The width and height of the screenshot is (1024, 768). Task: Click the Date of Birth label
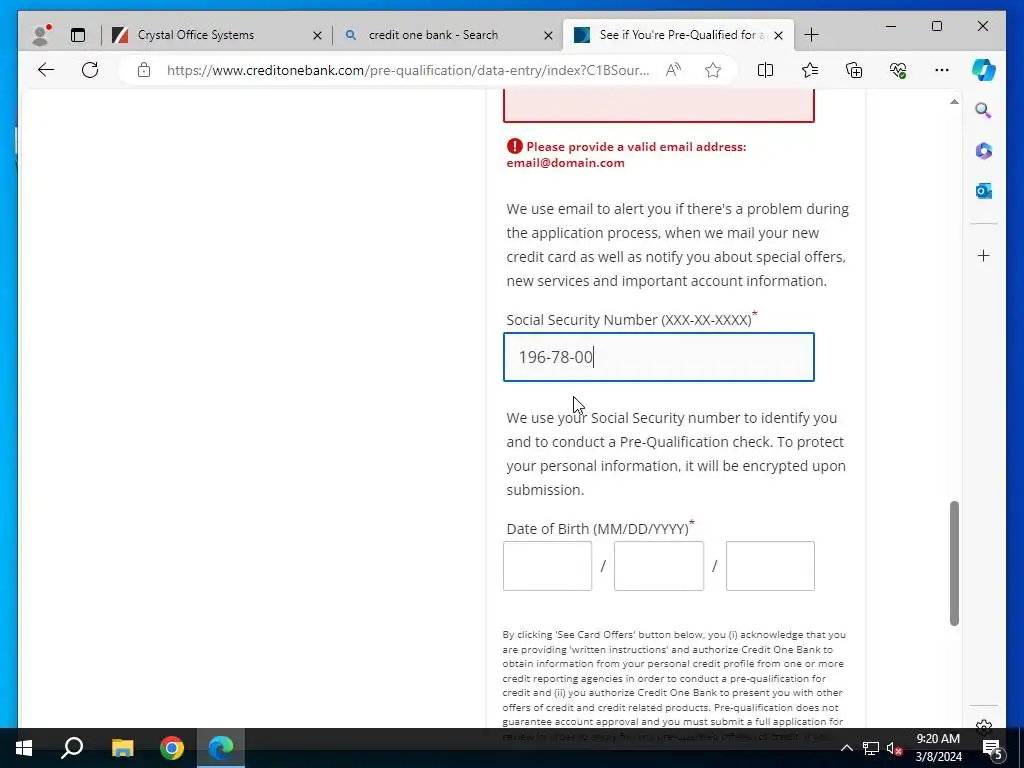[x=598, y=528]
